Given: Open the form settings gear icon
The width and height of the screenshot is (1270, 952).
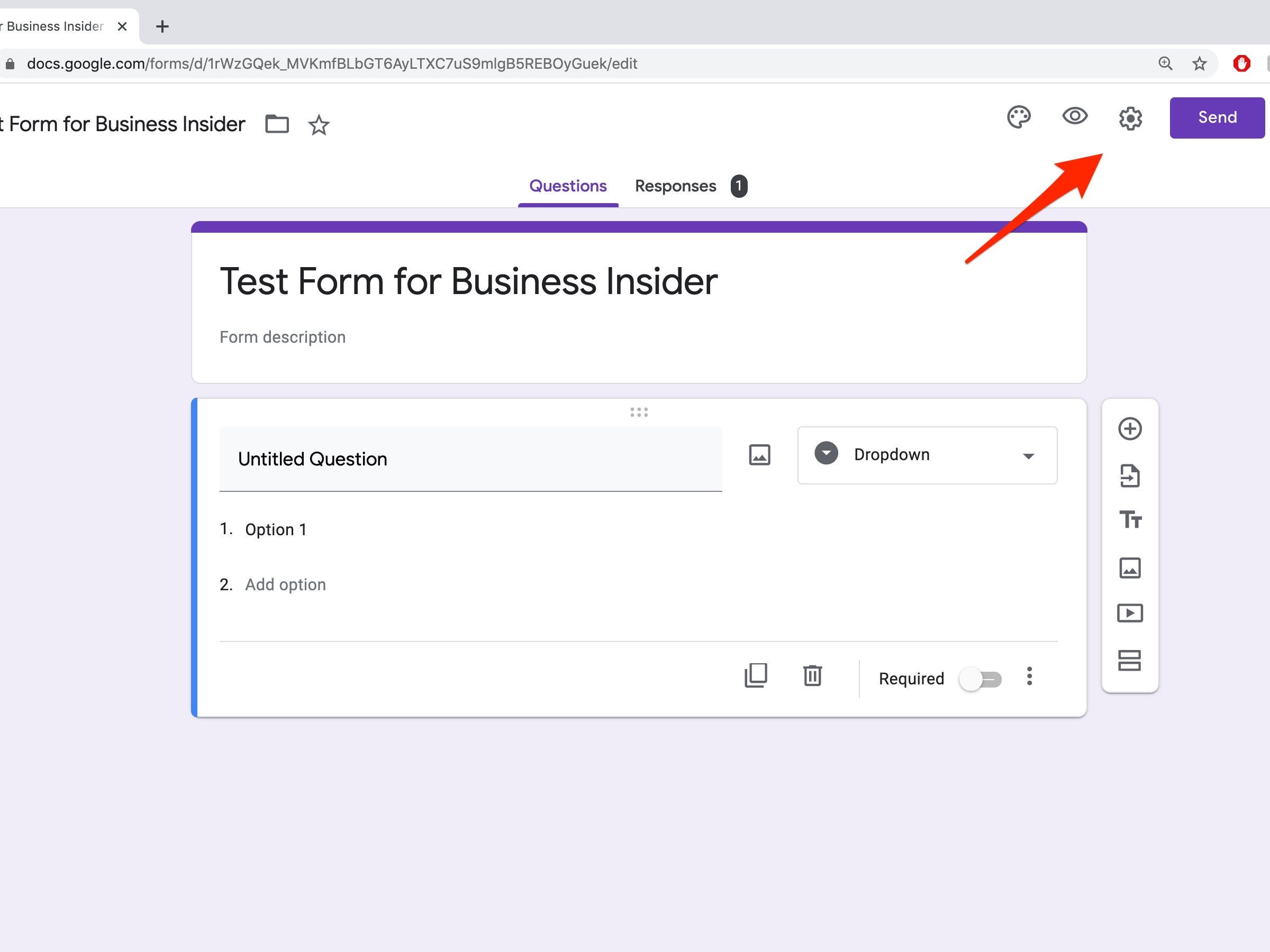Looking at the screenshot, I should [1129, 117].
